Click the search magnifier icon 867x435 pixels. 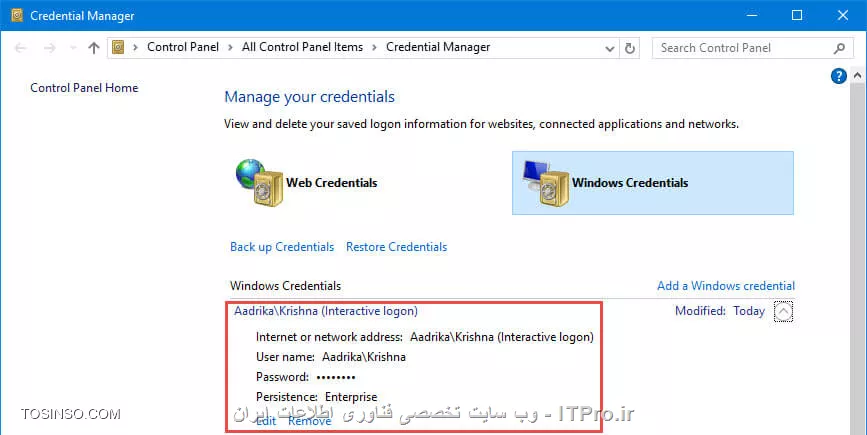point(839,48)
